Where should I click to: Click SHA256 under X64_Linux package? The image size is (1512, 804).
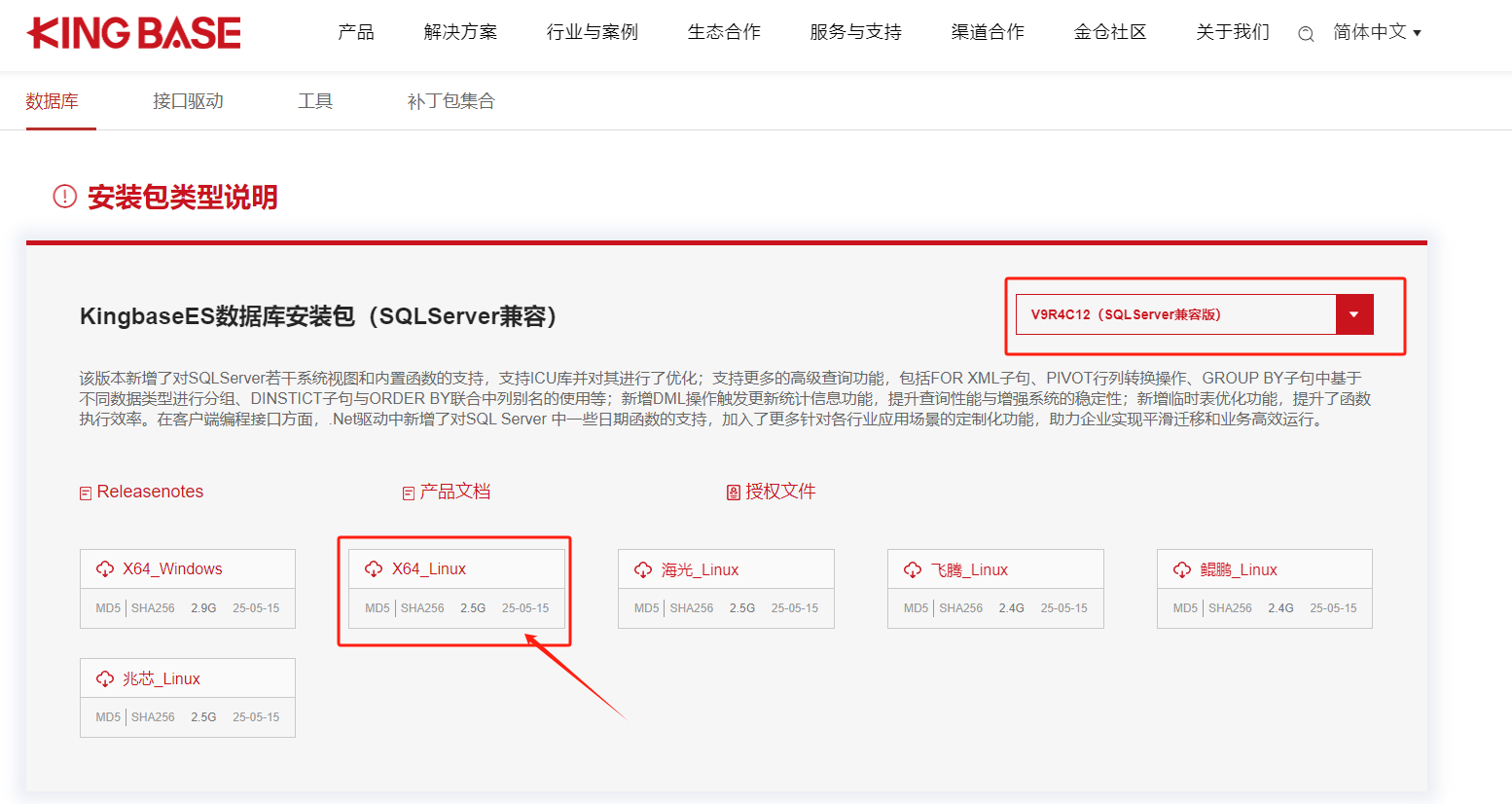coord(422,608)
